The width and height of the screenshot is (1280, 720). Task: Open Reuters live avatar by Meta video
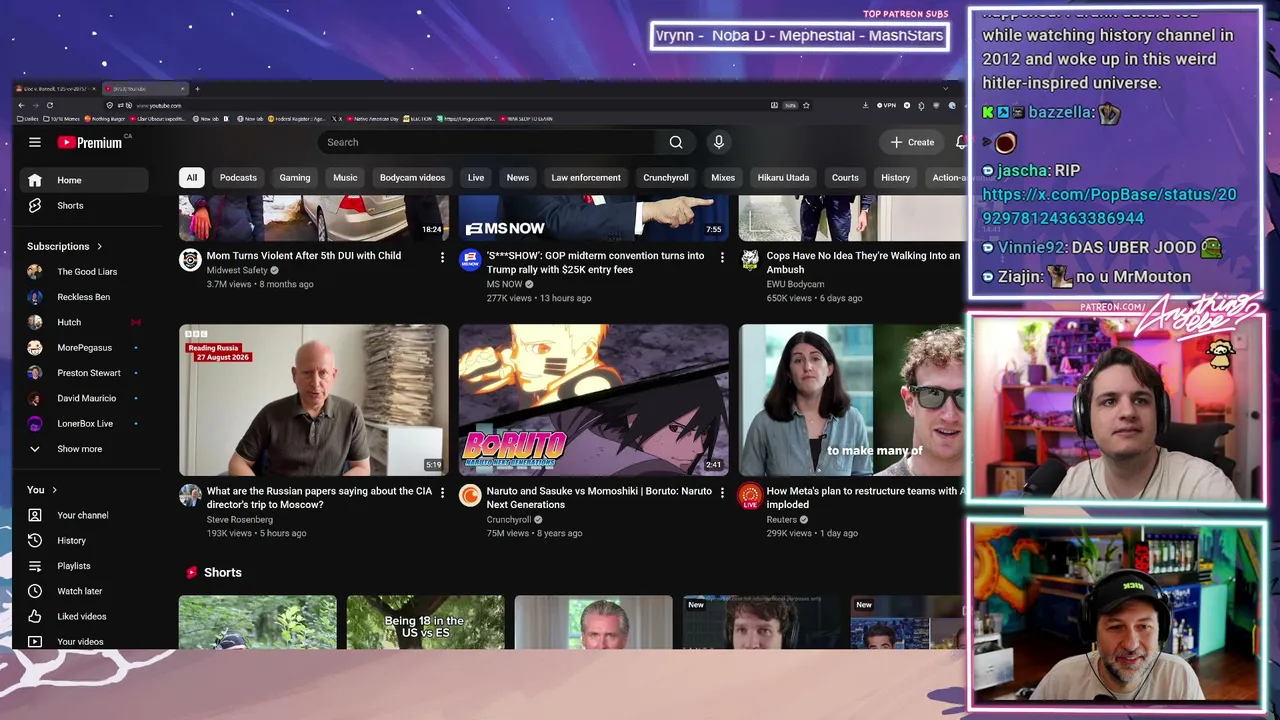pyautogui.click(x=750, y=495)
